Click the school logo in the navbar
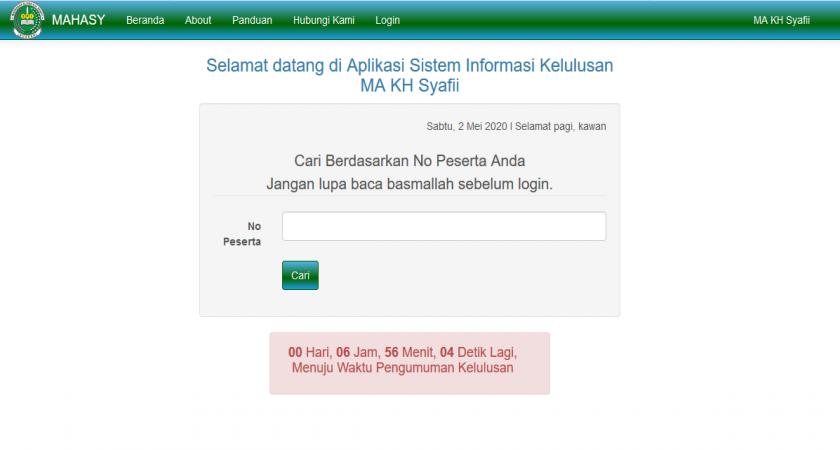Screen dimensions: 840x450 [27, 20]
